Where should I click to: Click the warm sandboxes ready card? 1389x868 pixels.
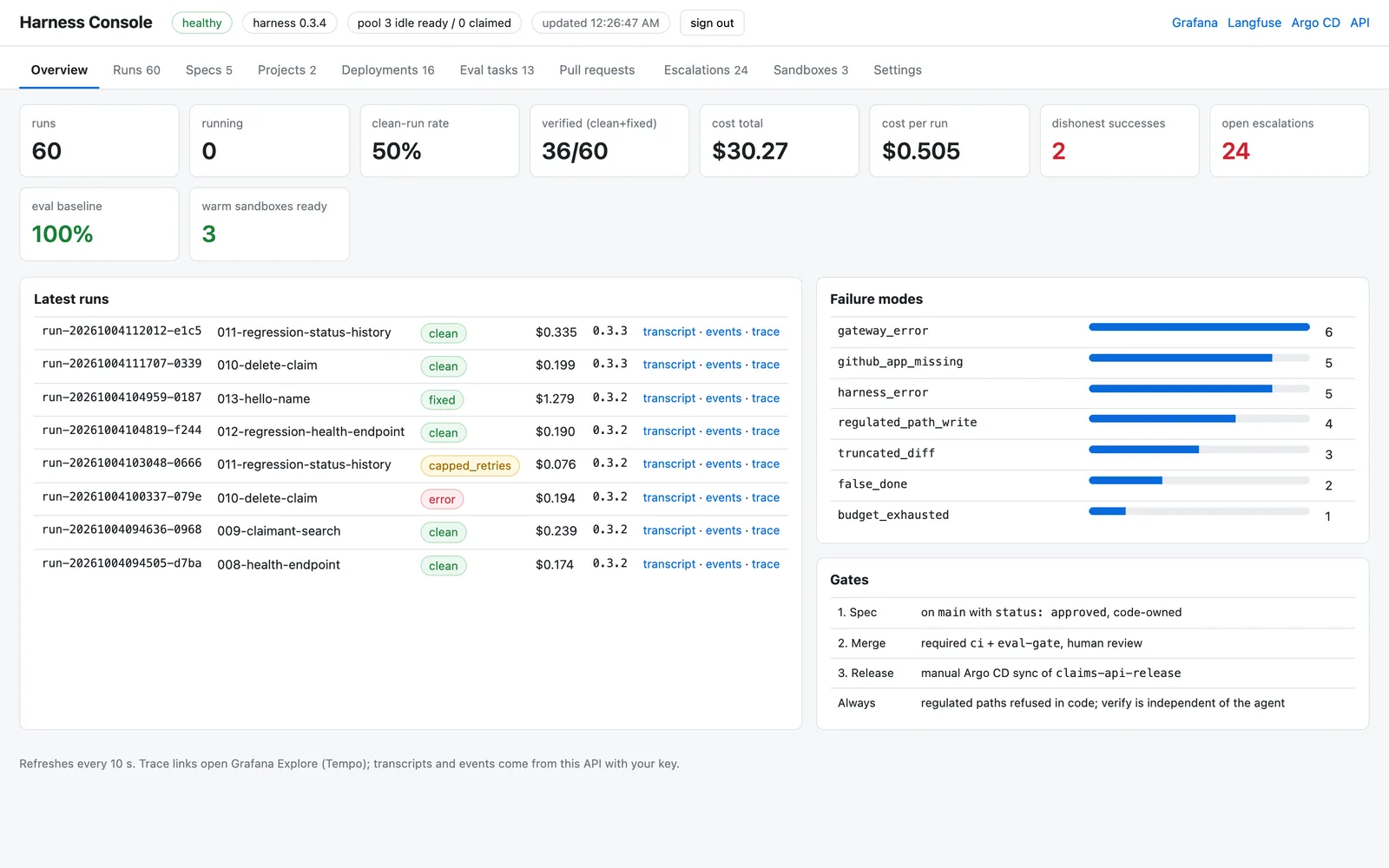pos(269,224)
